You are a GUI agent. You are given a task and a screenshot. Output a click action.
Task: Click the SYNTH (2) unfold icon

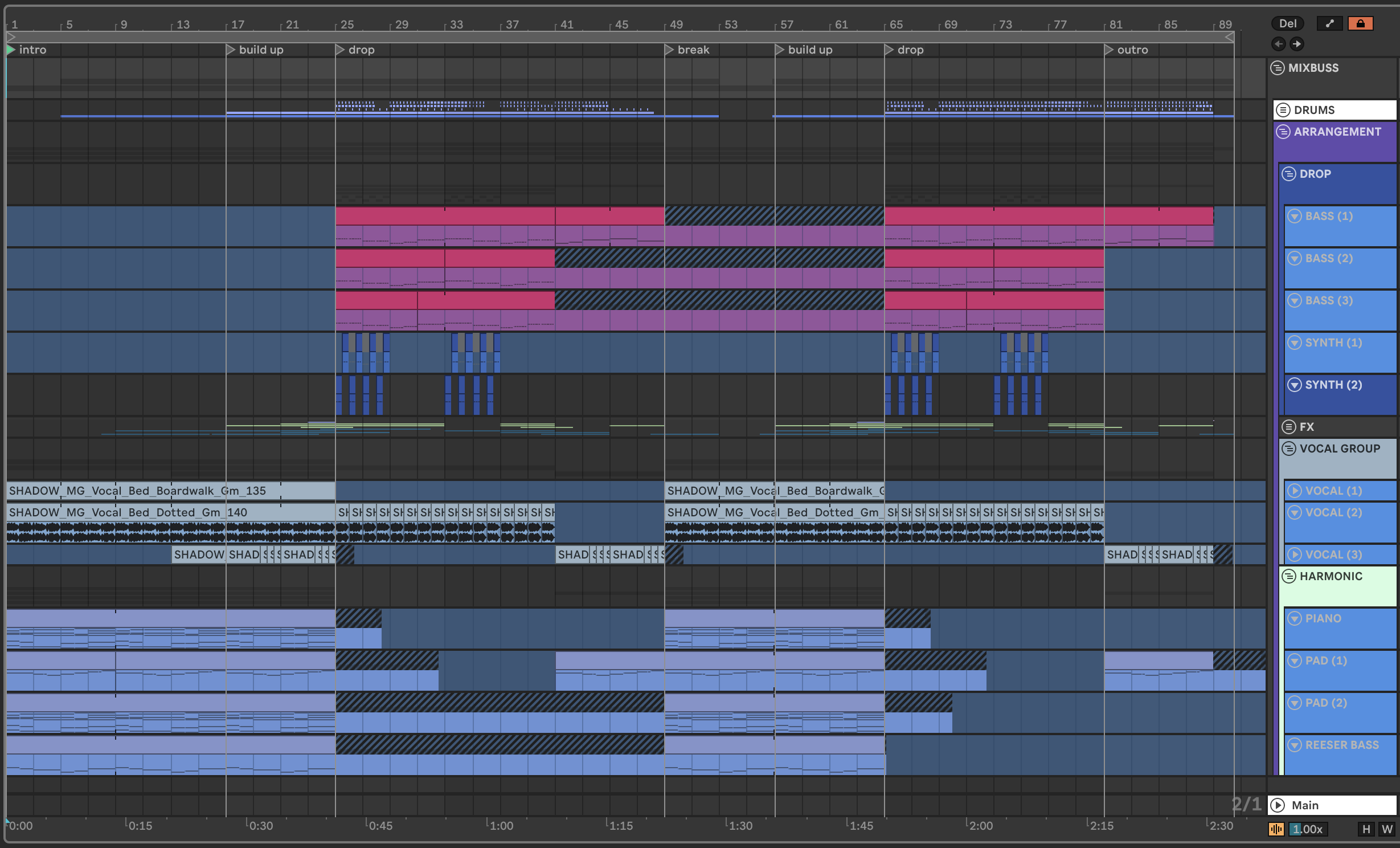click(1295, 385)
